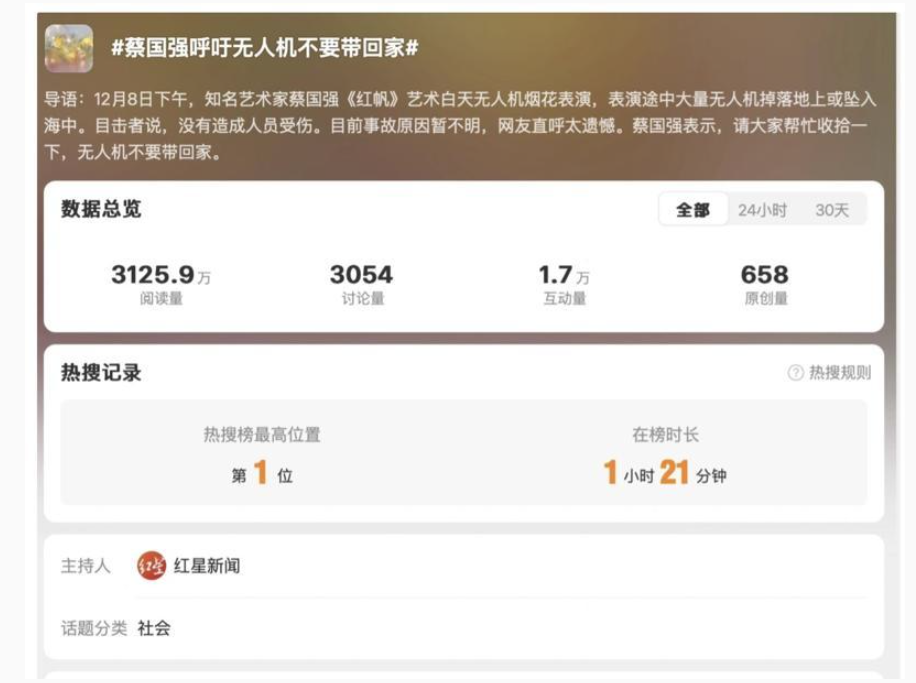Click the 红星新闻 host avatar icon

click(x=151, y=566)
